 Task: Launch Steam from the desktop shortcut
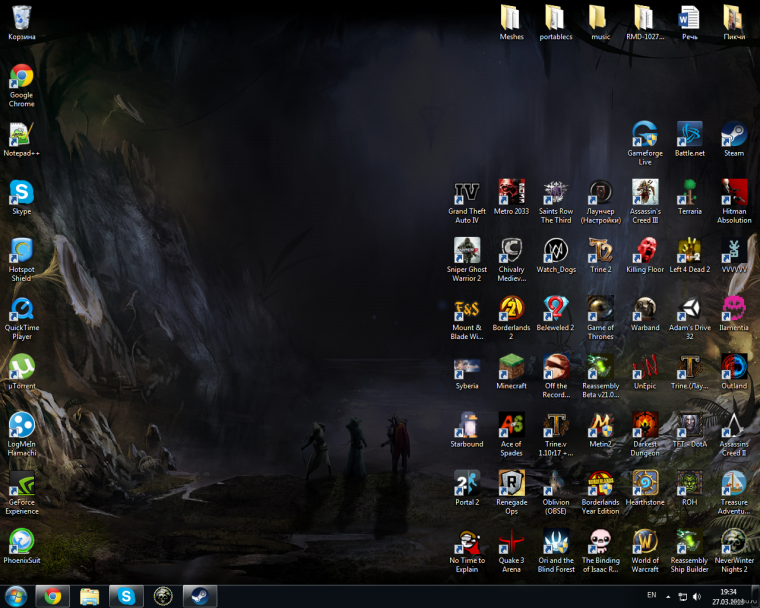click(x=734, y=134)
